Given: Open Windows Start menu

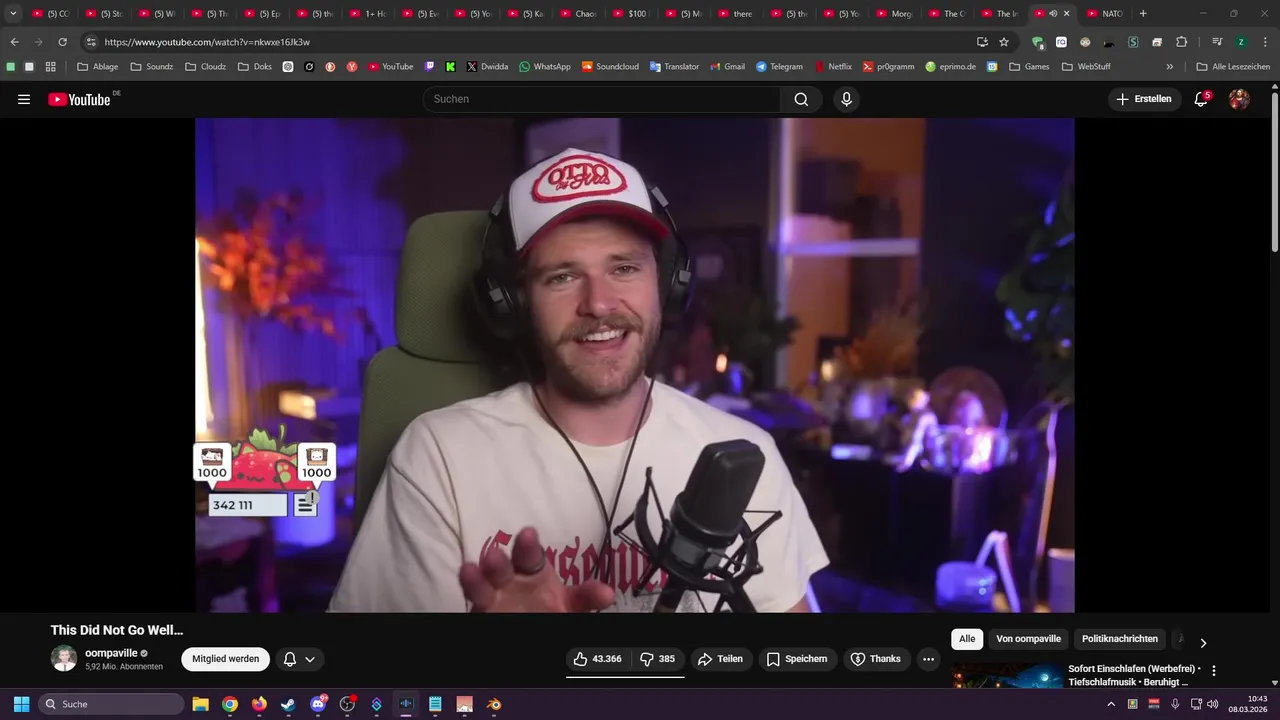Looking at the screenshot, I should (x=21, y=704).
